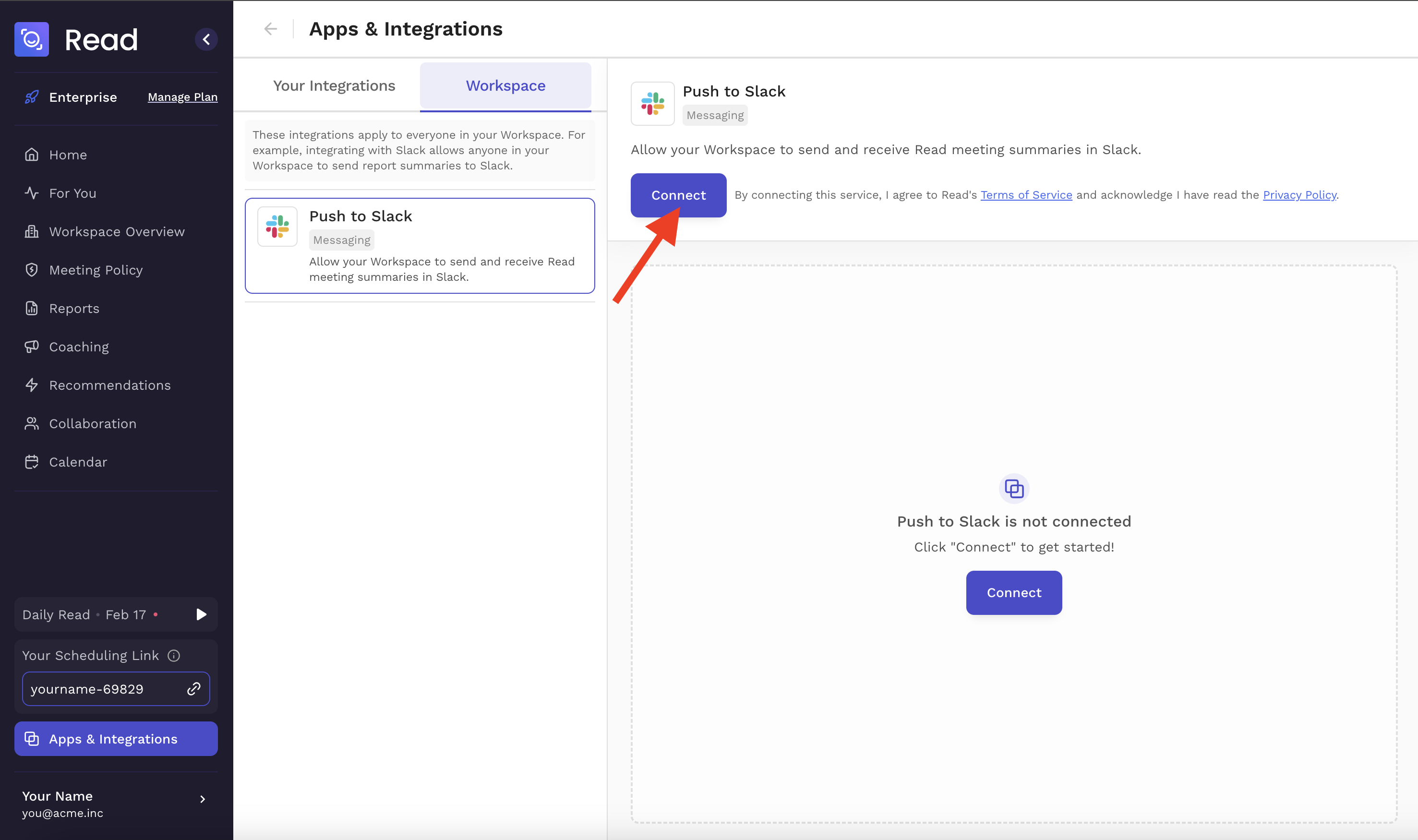Select Apps & Integrations sidebar button
This screenshot has height=840, width=1418.
116,739
